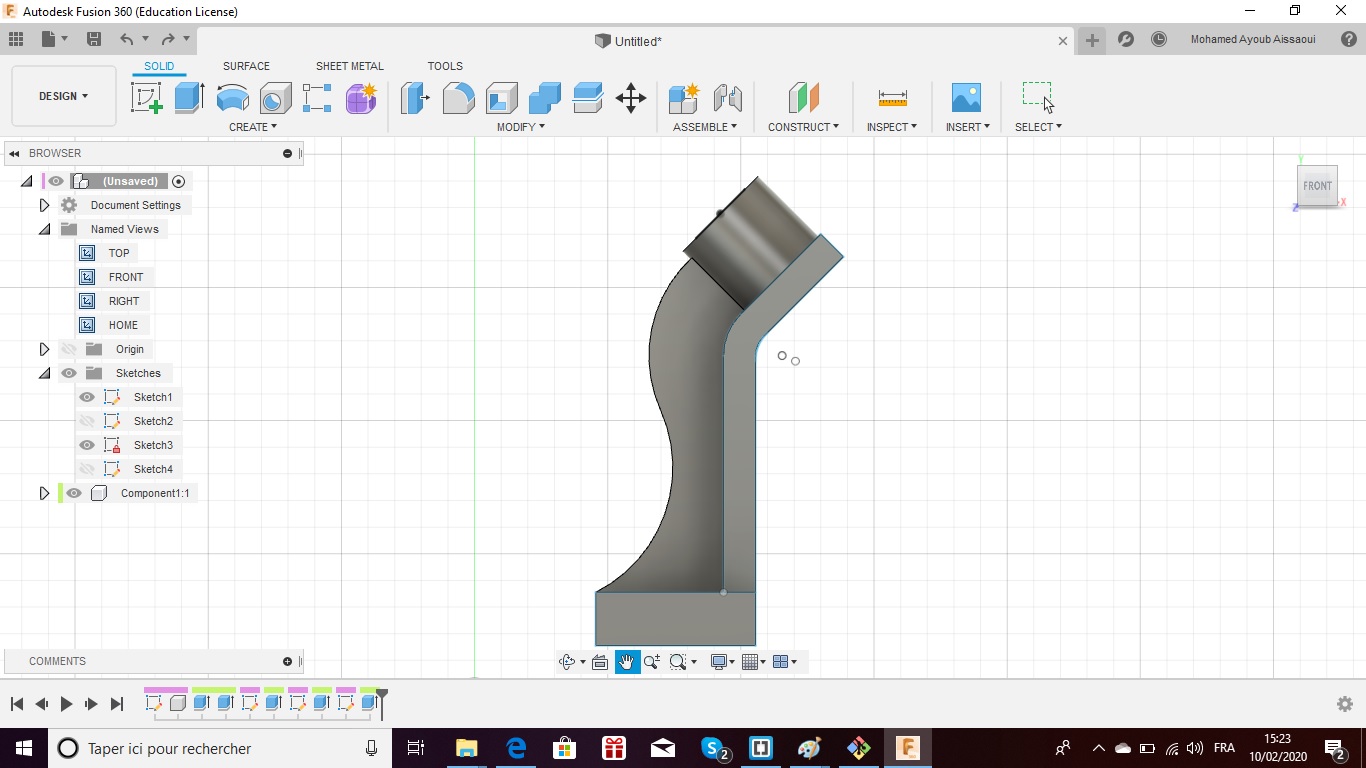The image size is (1366, 768).
Task: Toggle visibility of the Origin folder
Action: (x=68, y=349)
